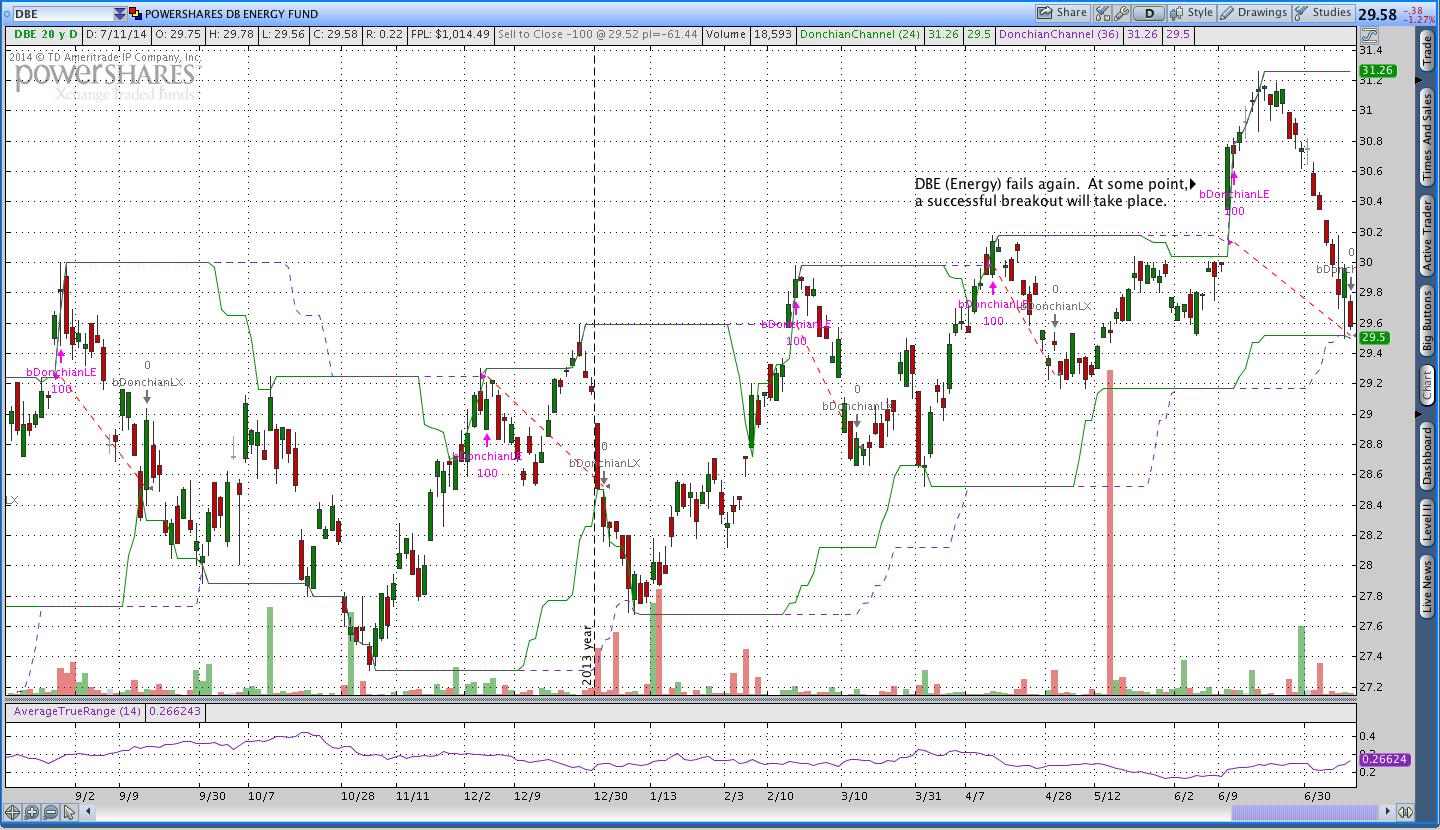Click the 2013 year vertical marker label
The image size is (1440, 830).
pos(588,656)
